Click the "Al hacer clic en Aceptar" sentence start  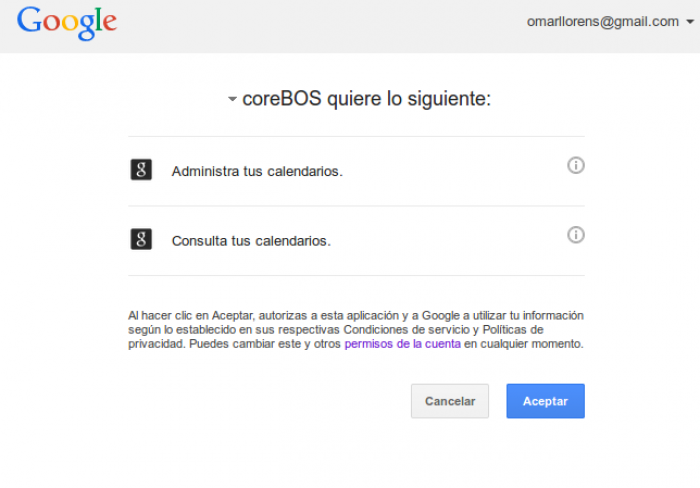[190, 315]
